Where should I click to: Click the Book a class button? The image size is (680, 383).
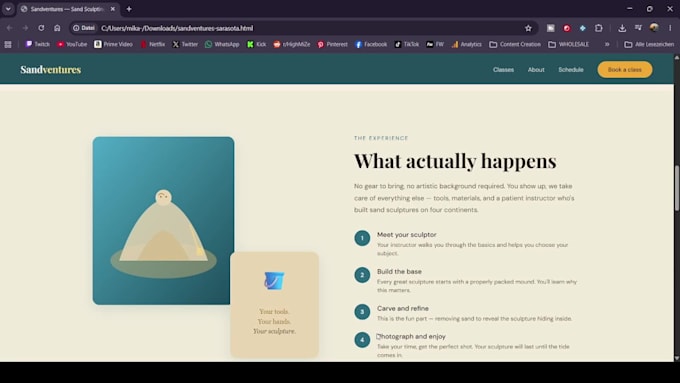(624, 69)
